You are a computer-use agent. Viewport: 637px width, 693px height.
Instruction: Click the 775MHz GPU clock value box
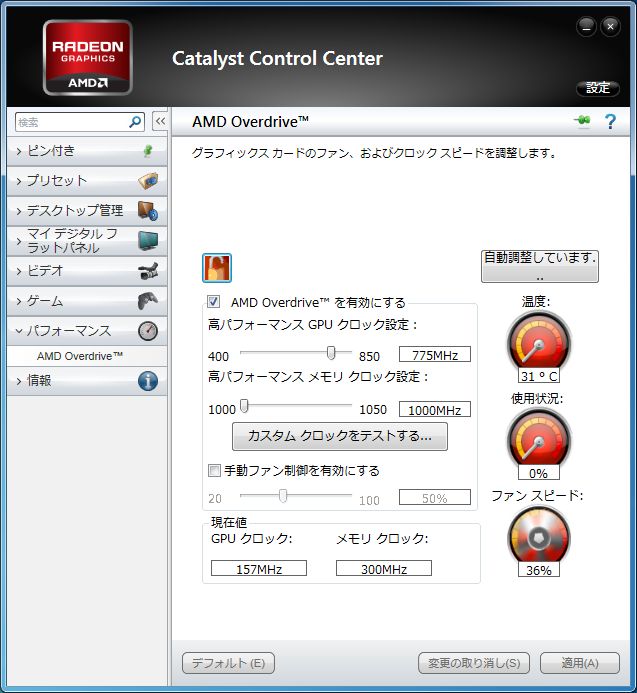pyautogui.click(x=435, y=354)
